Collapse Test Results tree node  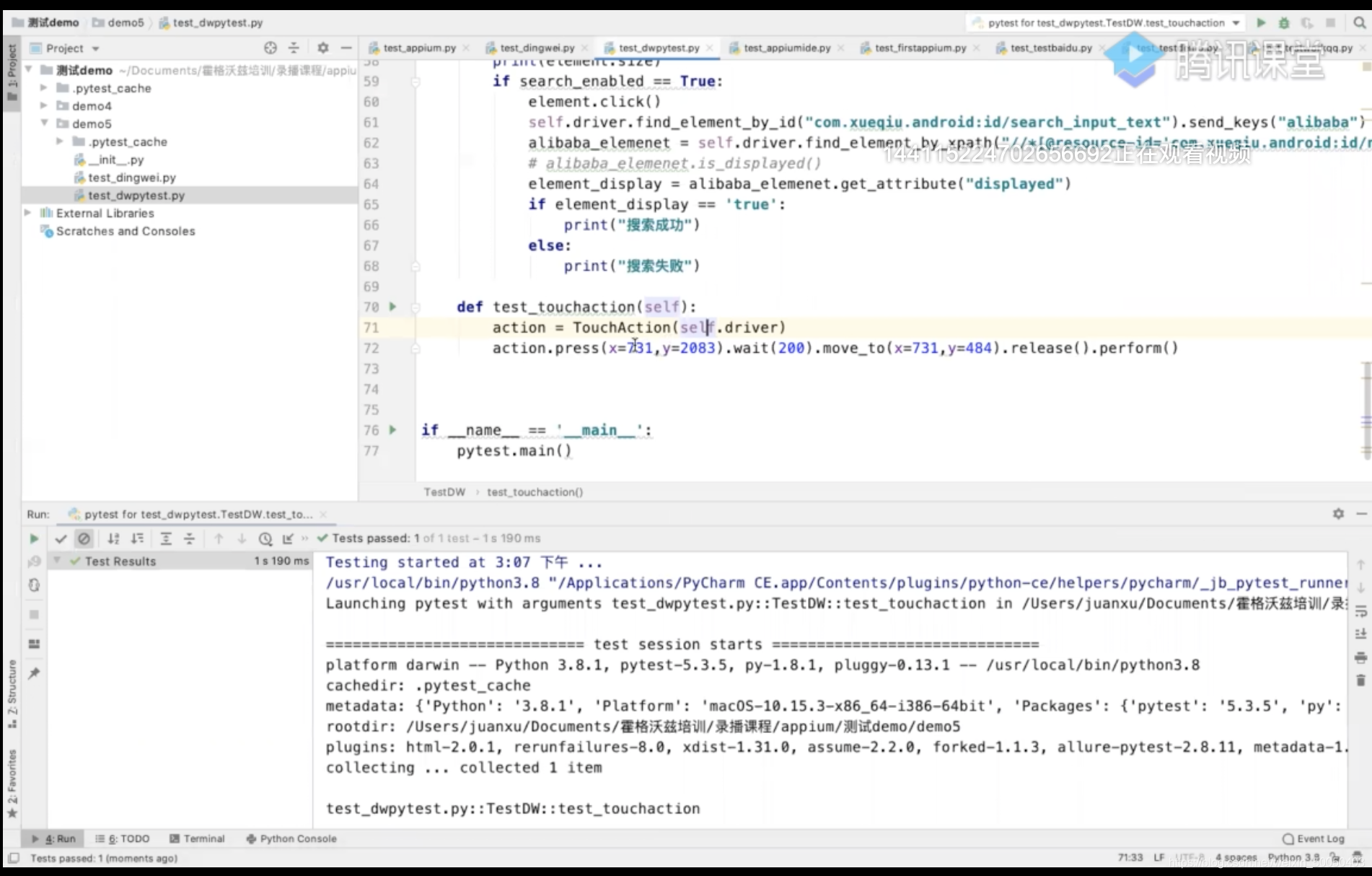(x=57, y=561)
